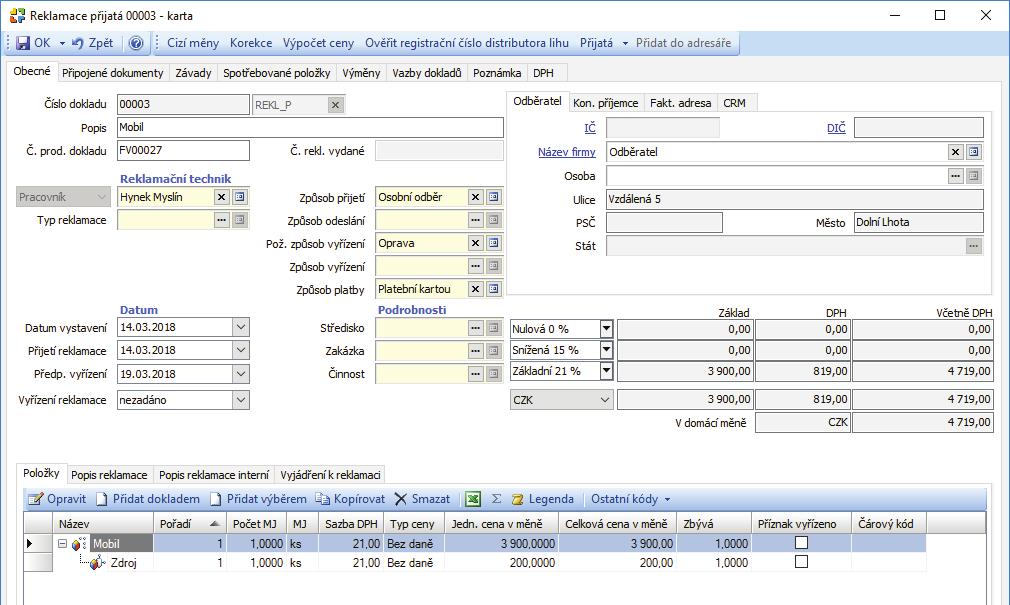Clear Název firmy Odběratel with X
Viewport: 1010px width, 605px height.
click(956, 152)
